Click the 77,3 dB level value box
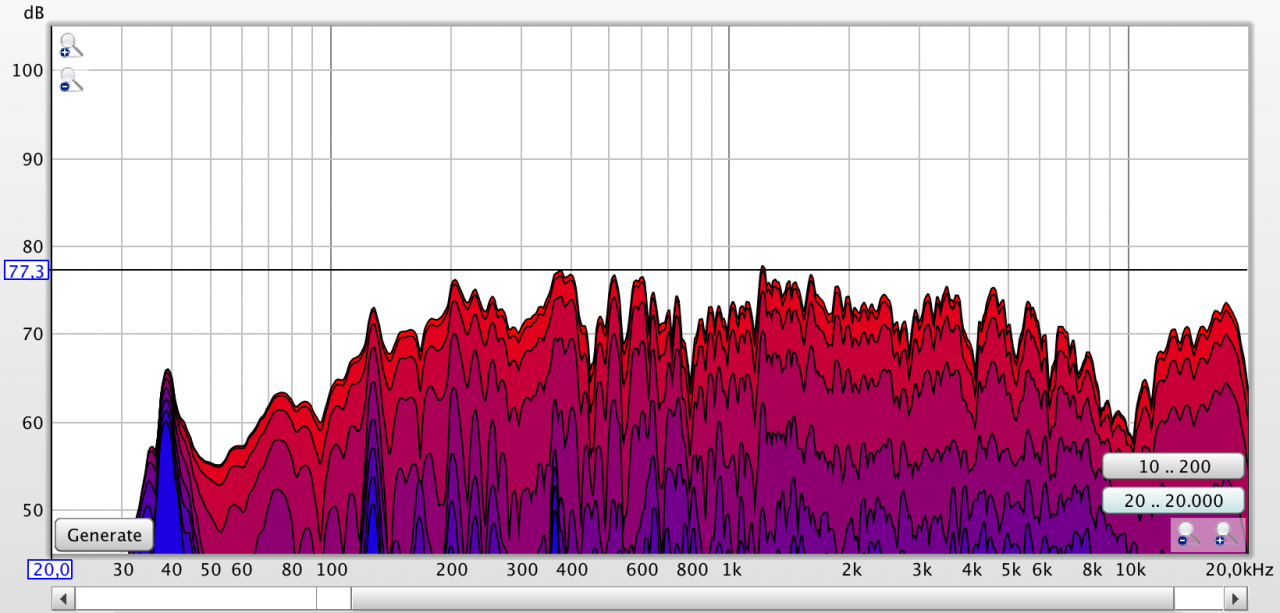This screenshot has width=1280, height=613. [x=25, y=271]
